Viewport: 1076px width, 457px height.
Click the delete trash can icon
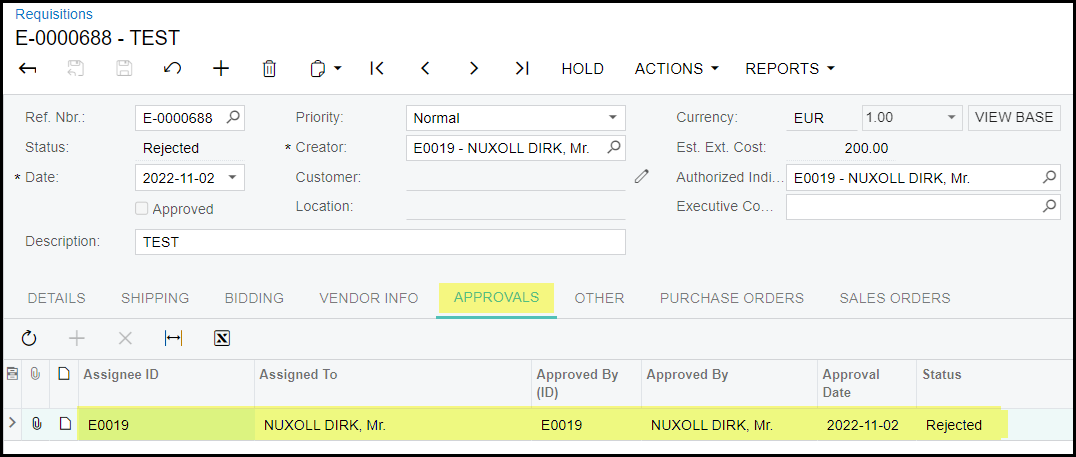click(269, 69)
